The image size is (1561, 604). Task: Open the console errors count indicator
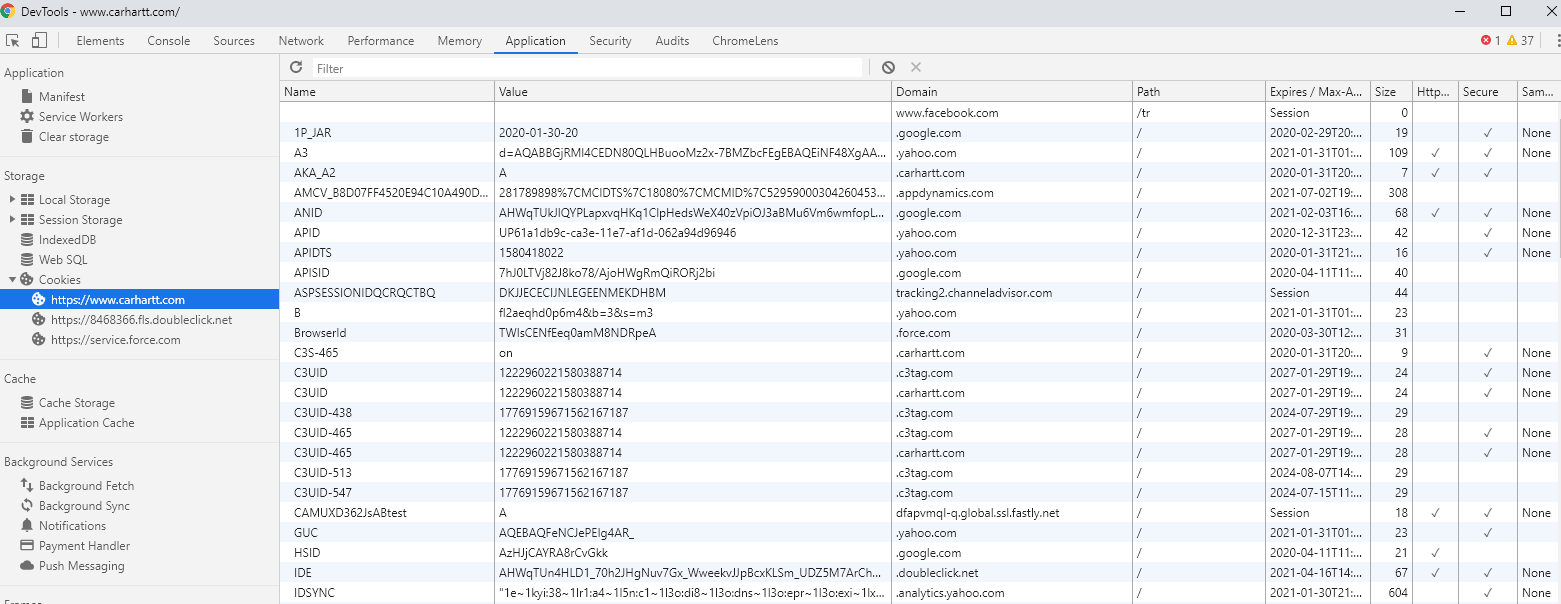click(1490, 41)
